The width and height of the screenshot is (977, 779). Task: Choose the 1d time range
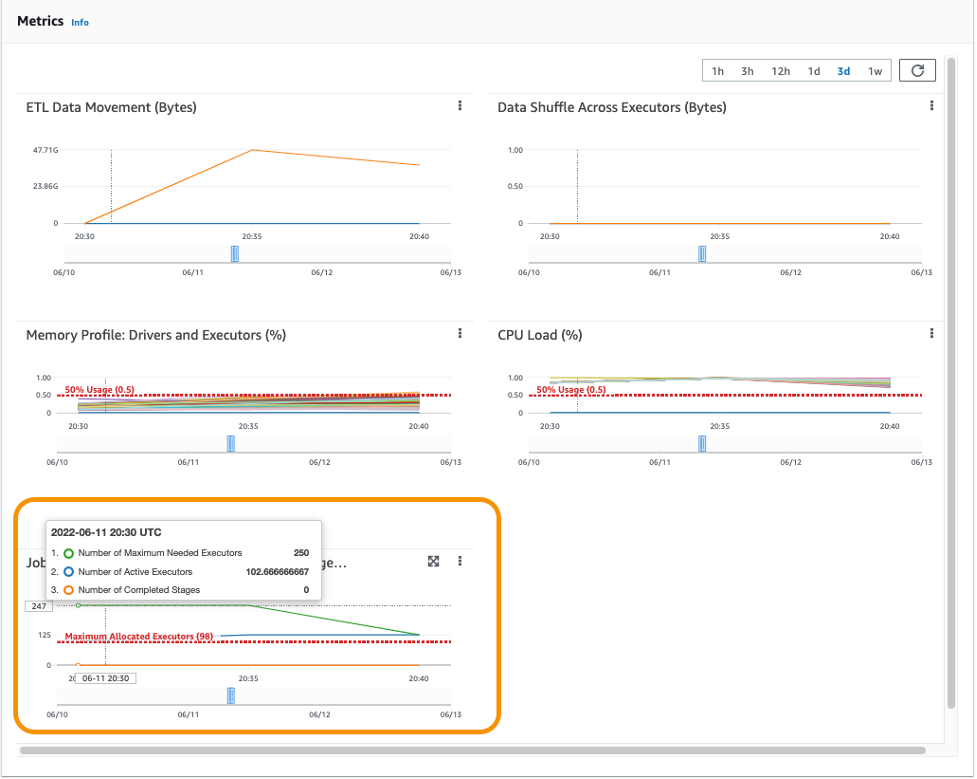(x=814, y=71)
